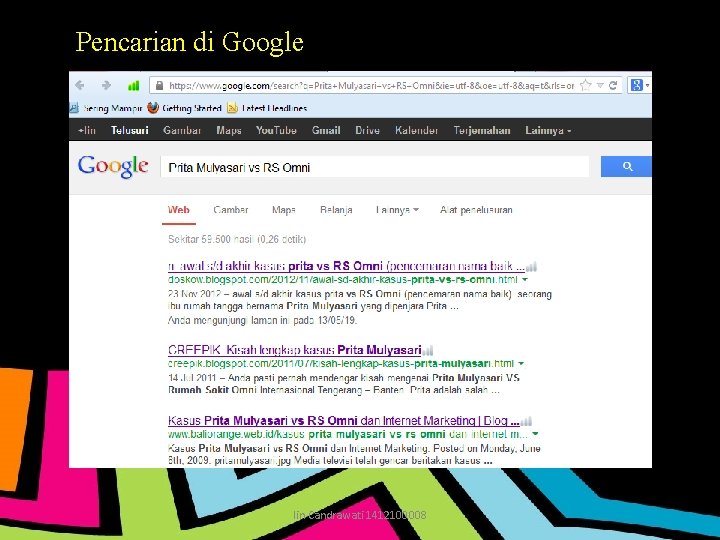Open Kasus Prita Mulyasari Internet Marketing result
720x540 pixels.
coord(343,421)
